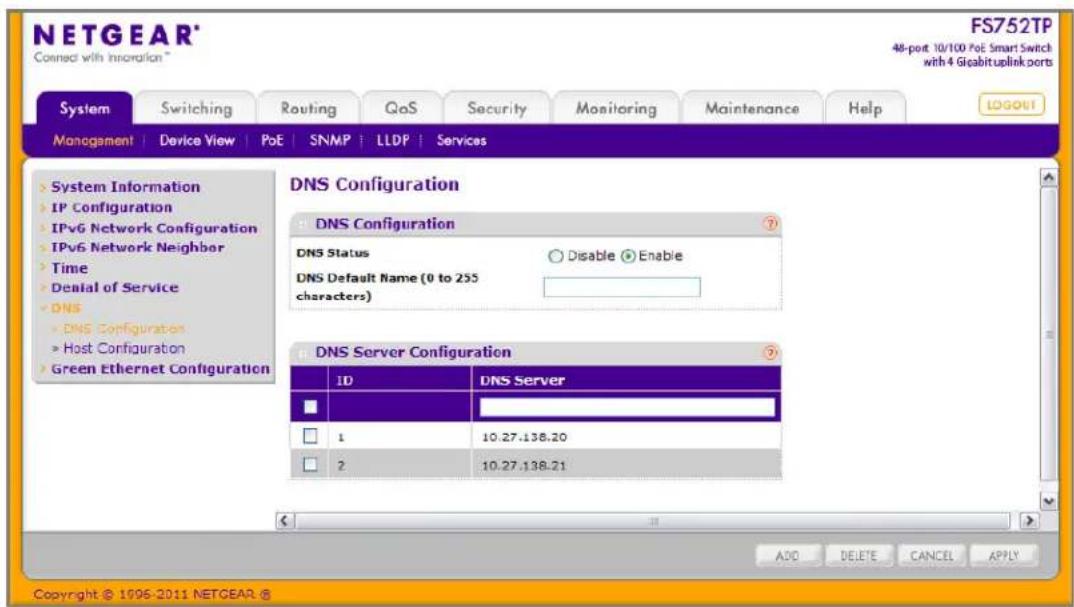Switch to the Switching tab

point(196,108)
